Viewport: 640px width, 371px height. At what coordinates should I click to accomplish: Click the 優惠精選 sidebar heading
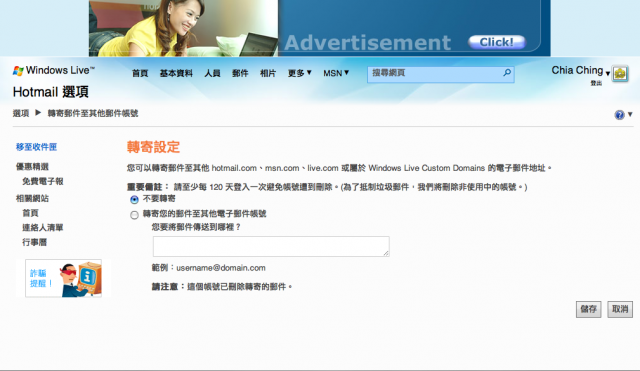click(x=32, y=167)
